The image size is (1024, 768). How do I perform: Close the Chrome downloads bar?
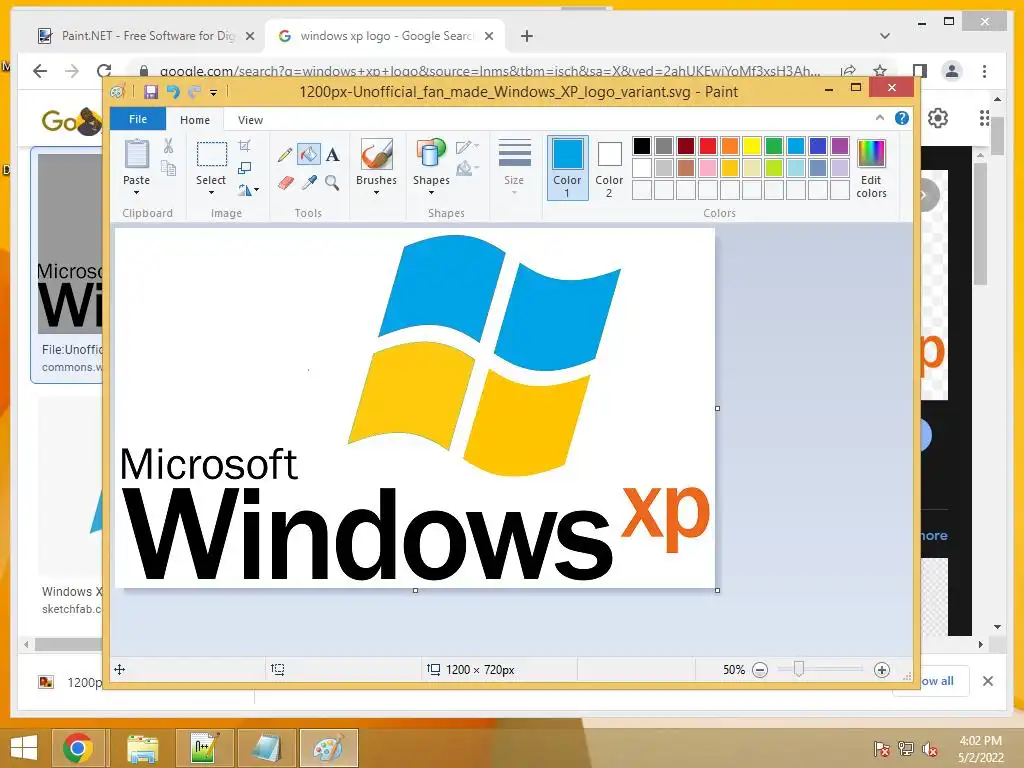coord(987,681)
